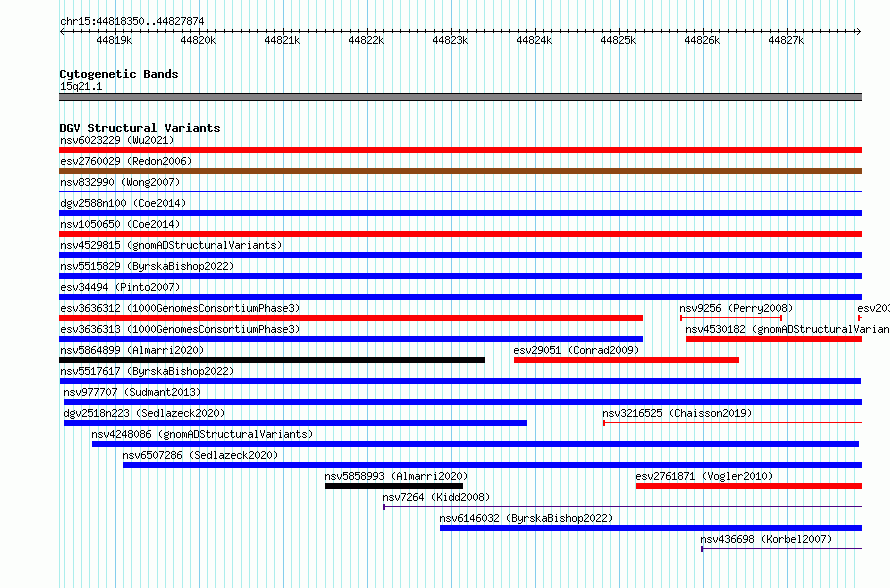Viewport: 890px width, 588px height.
Task: Click the red esv29051 variant bar
Action: click(626, 360)
